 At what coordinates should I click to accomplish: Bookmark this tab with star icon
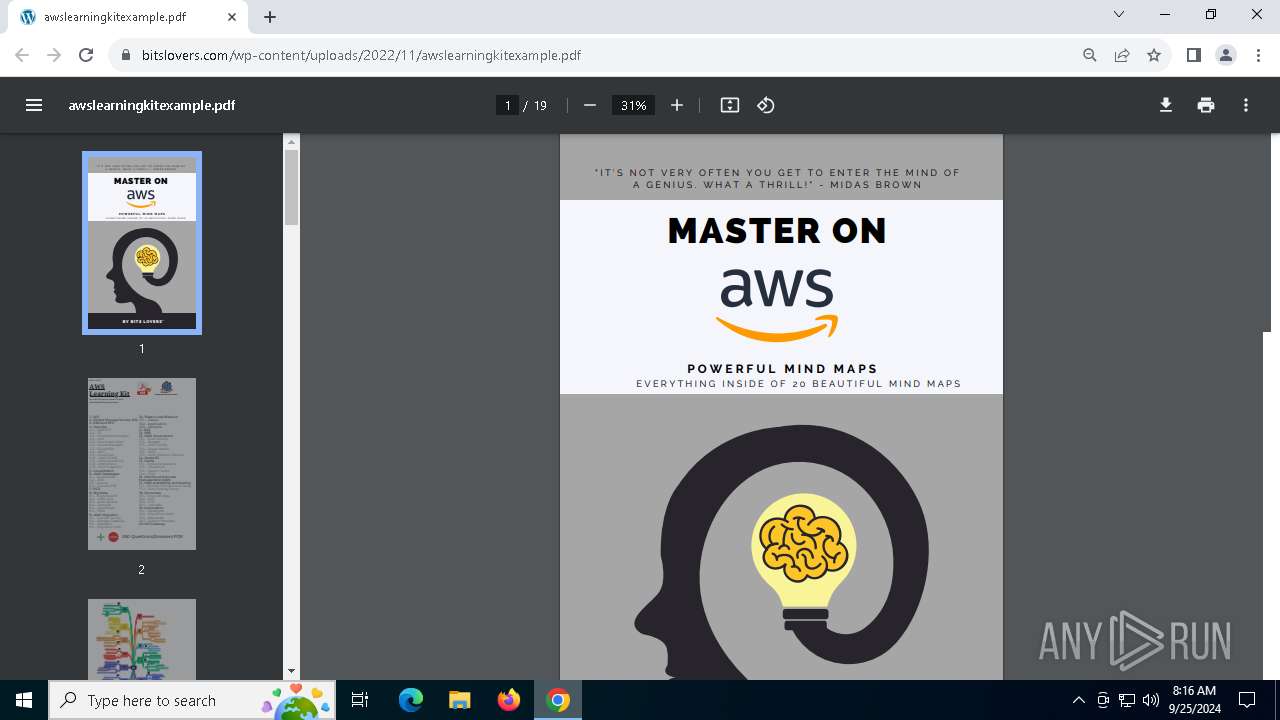[x=1154, y=55]
